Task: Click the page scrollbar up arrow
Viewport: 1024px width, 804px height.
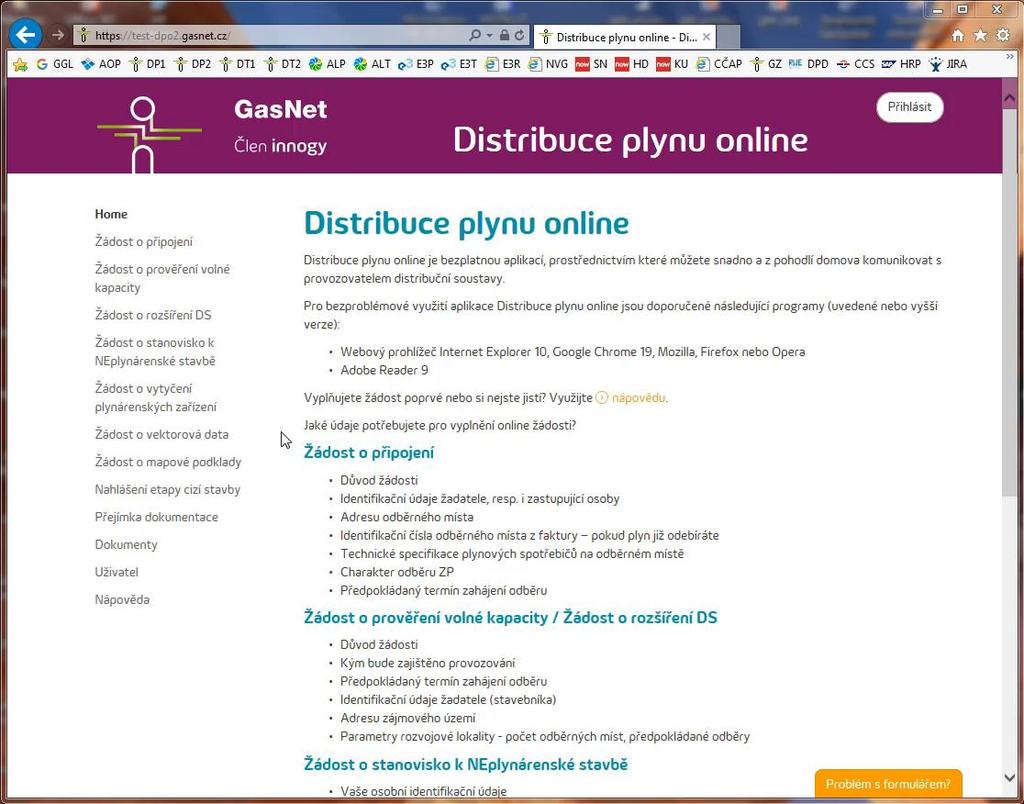Action: click(x=1009, y=98)
